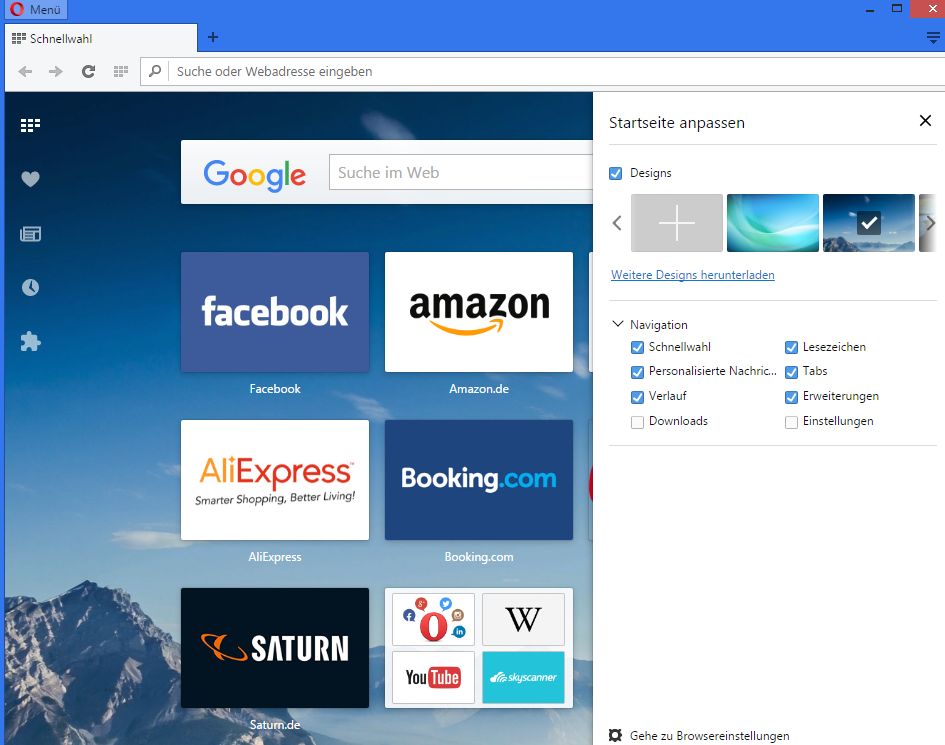Click the Amazon.de label text
Image resolution: width=945 pixels, height=745 pixels.
[x=479, y=389]
